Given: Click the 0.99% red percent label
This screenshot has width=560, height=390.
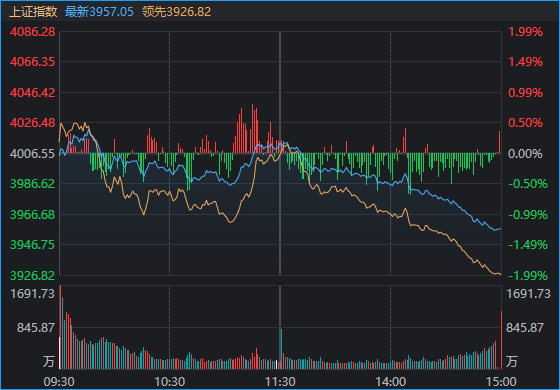Looking at the screenshot, I should tap(525, 92).
